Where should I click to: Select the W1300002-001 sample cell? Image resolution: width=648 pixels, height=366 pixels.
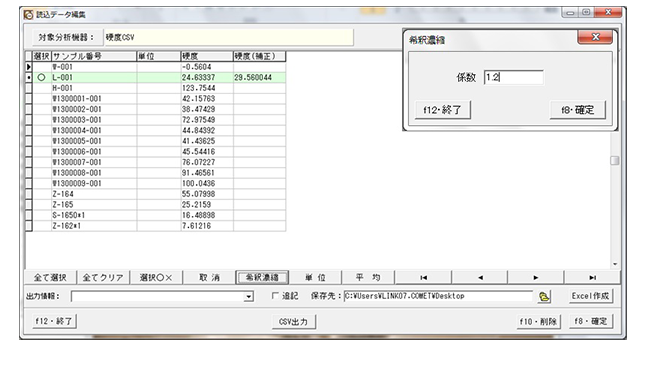click(x=94, y=109)
